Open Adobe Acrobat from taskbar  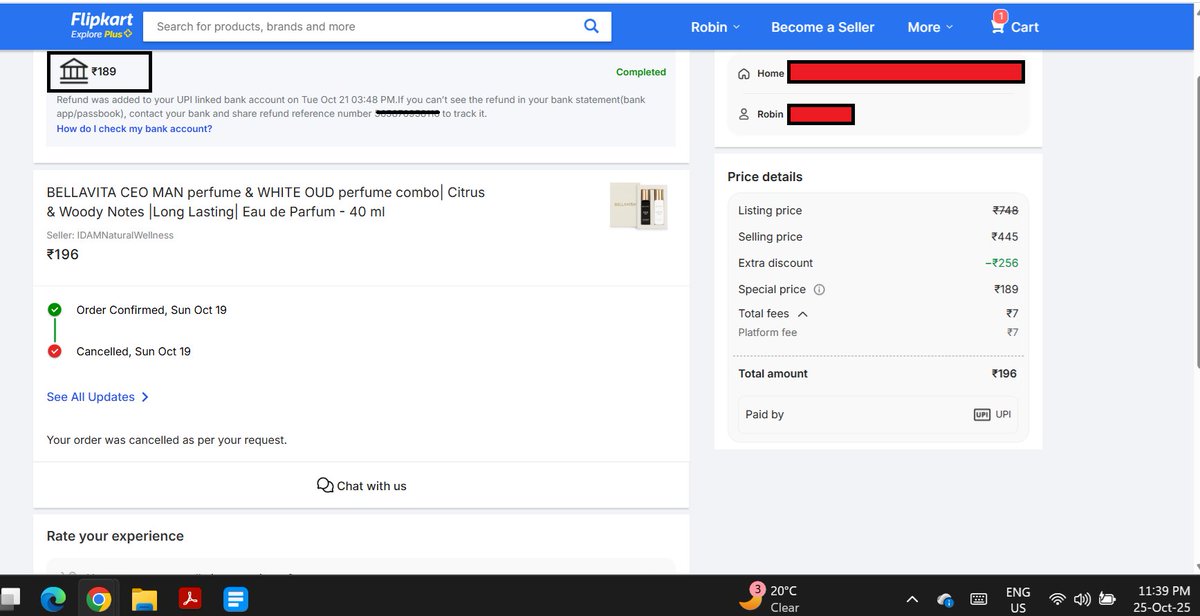(x=190, y=599)
